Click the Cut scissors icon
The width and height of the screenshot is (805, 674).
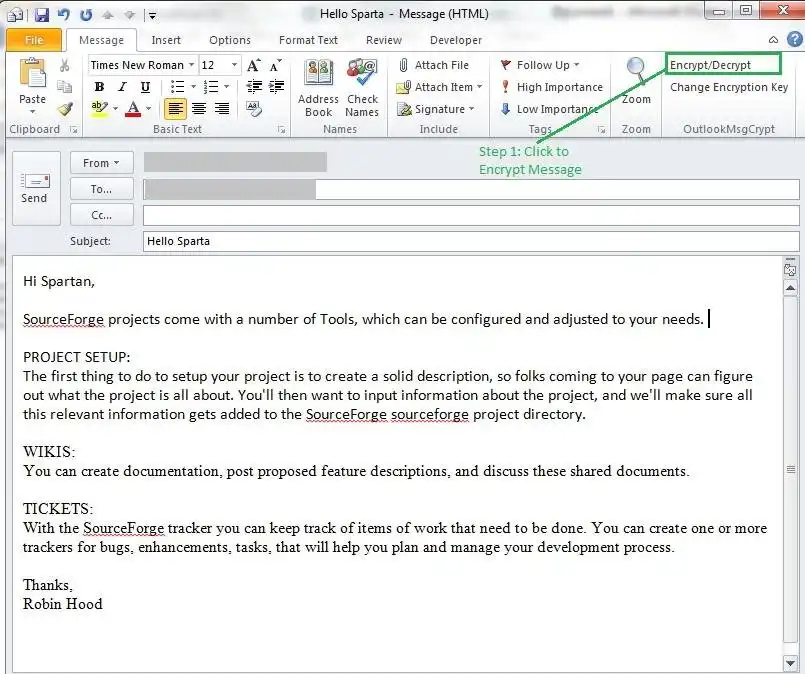[65, 65]
